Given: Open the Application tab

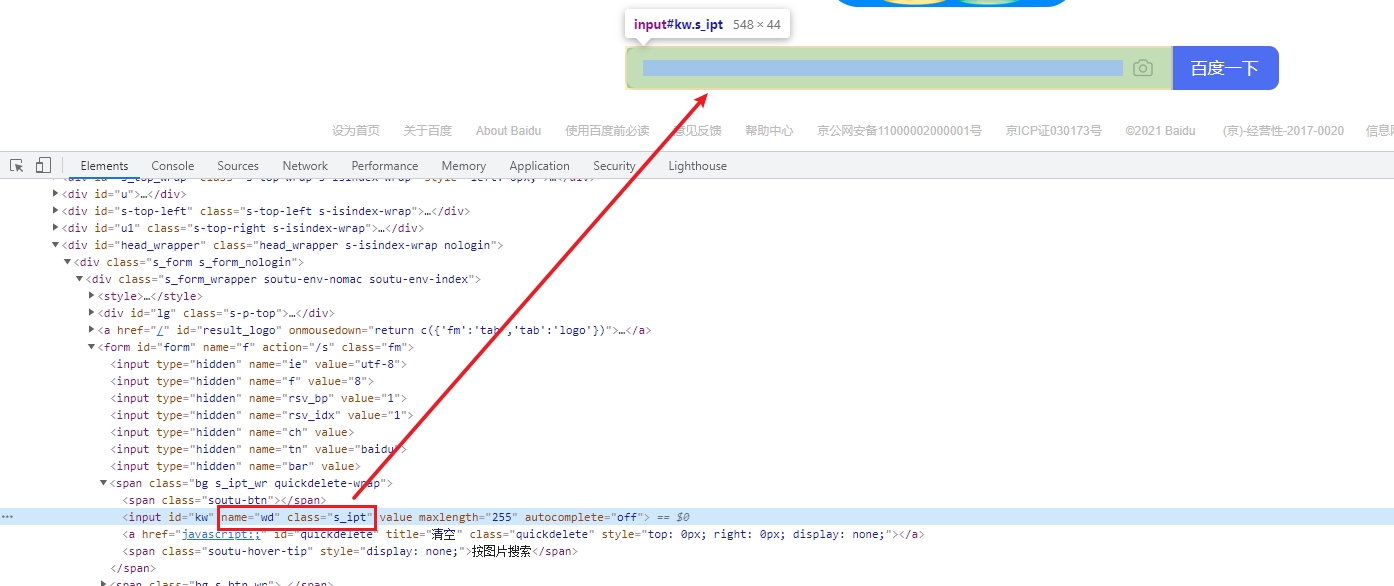Looking at the screenshot, I should coord(539,166).
